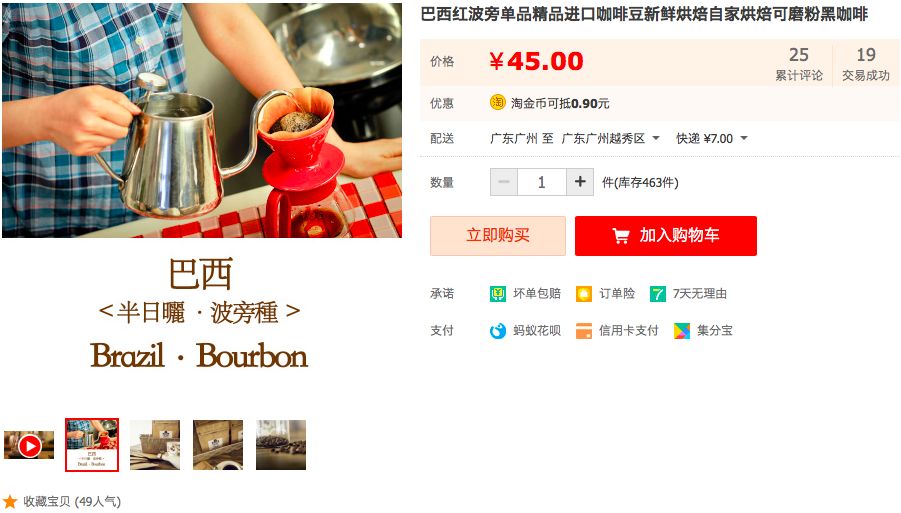
Task: Increase quantity with the plus button
Action: click(580, 182)
